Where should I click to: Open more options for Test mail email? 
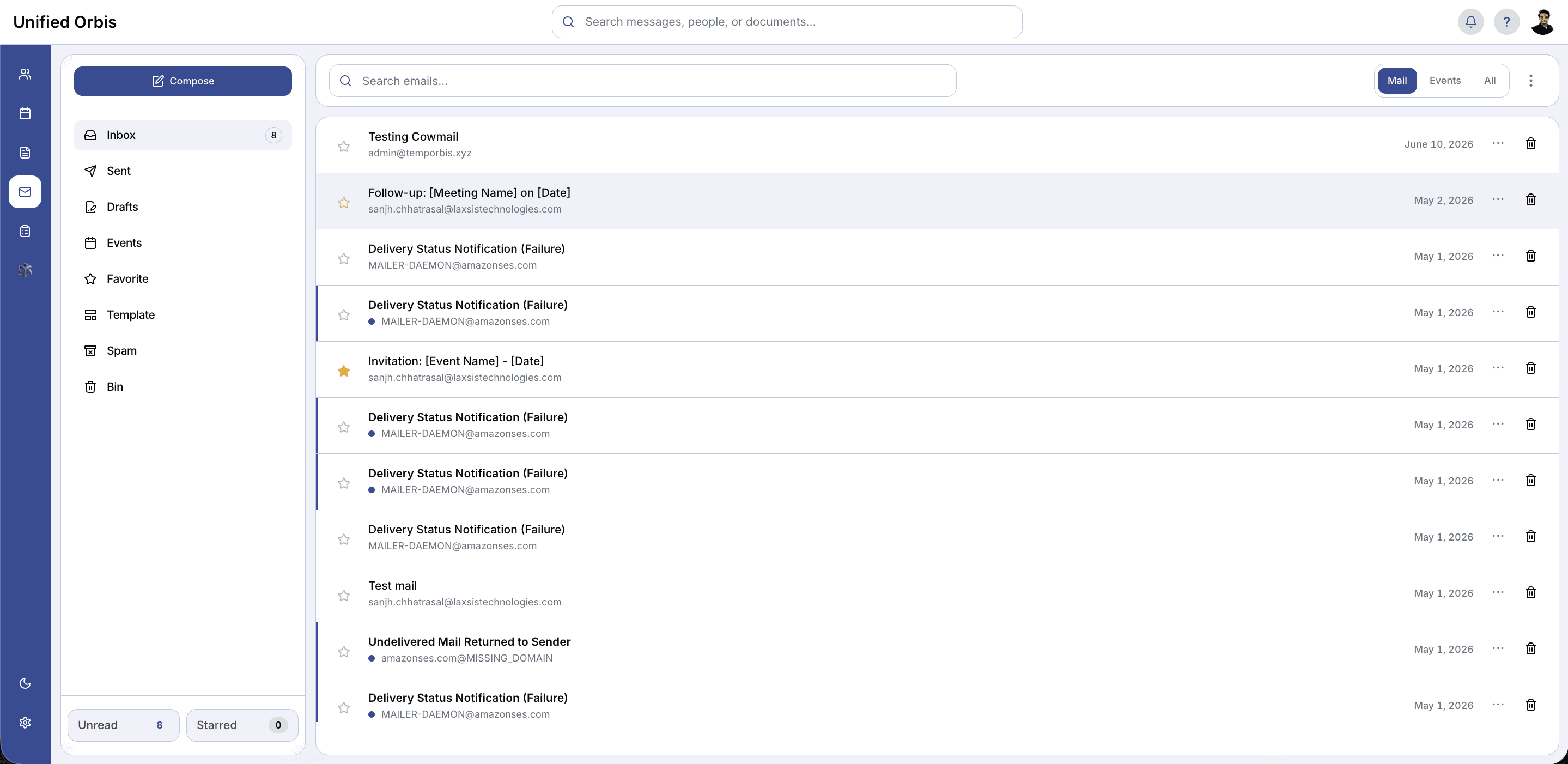(x=1498, y=592)
